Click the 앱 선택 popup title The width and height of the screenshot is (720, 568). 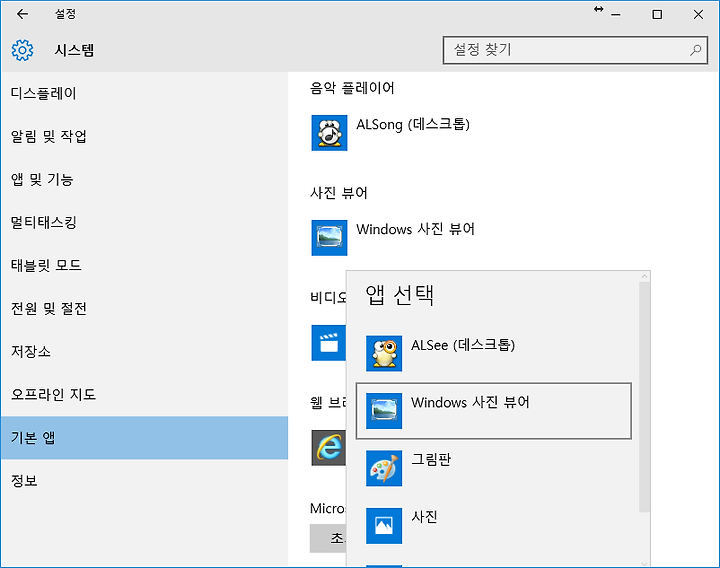[x=399, y=294]
